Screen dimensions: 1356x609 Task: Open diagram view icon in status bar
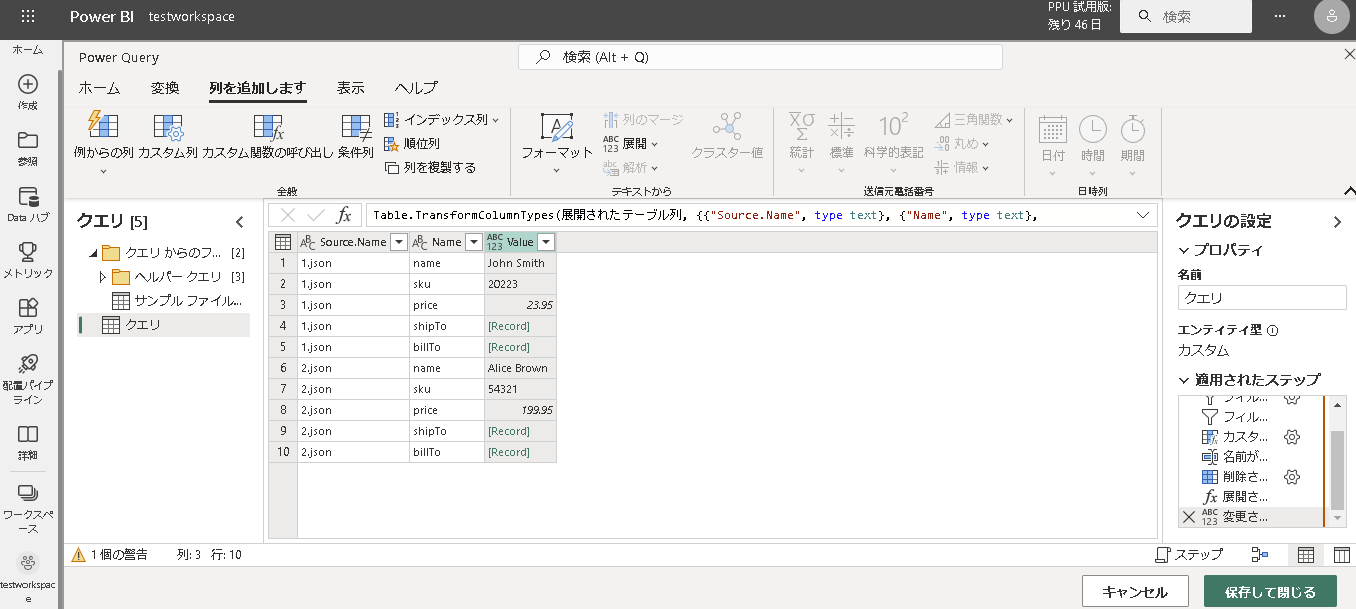point(1260,555)
